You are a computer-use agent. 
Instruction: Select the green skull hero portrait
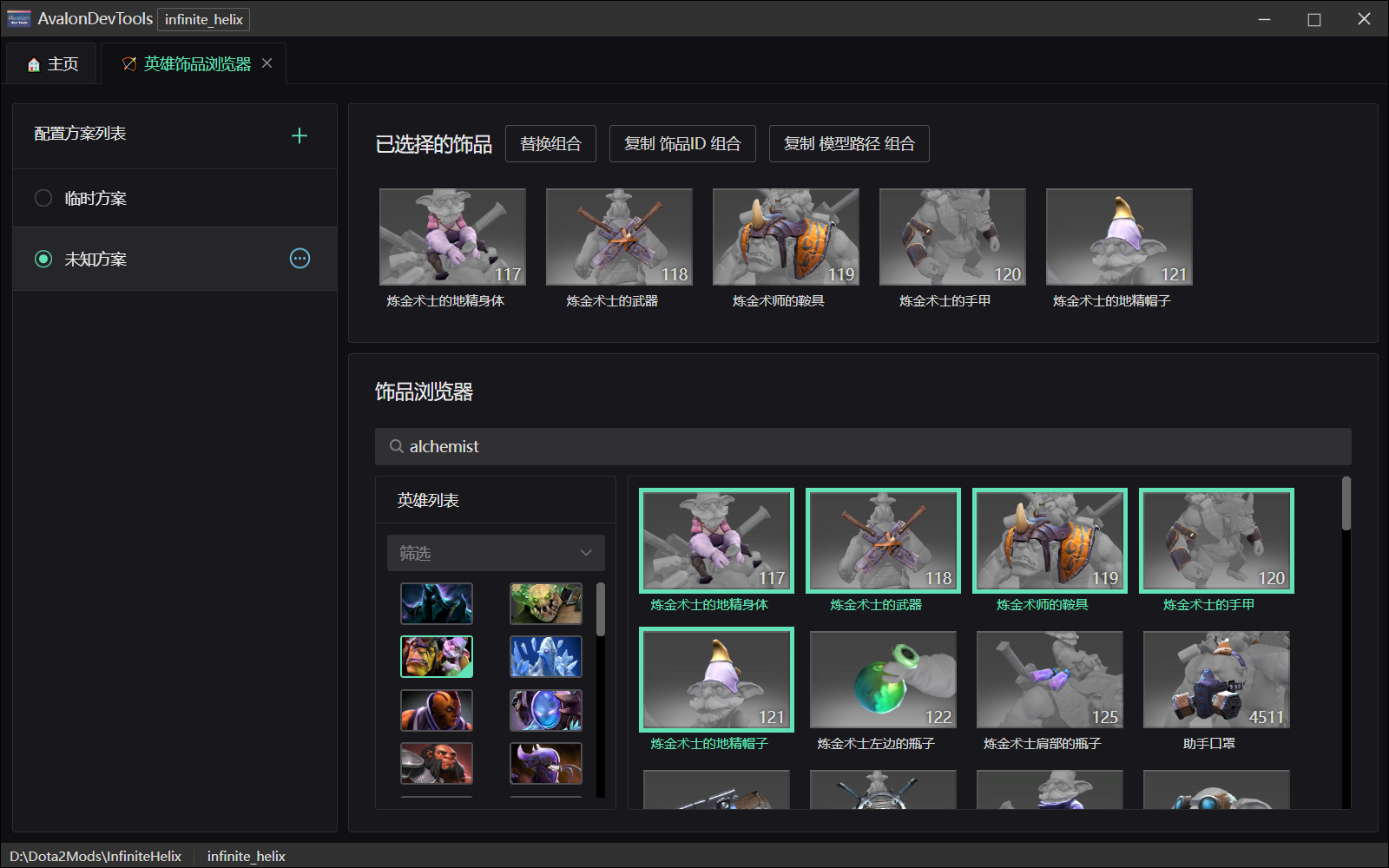pos(546,603)
